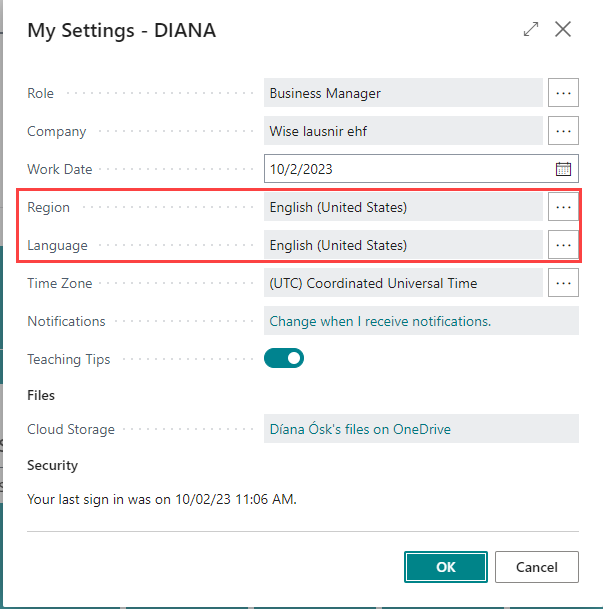Close the My Settings dialog
This screenshot has width=603, height=609.
point(563,30)
